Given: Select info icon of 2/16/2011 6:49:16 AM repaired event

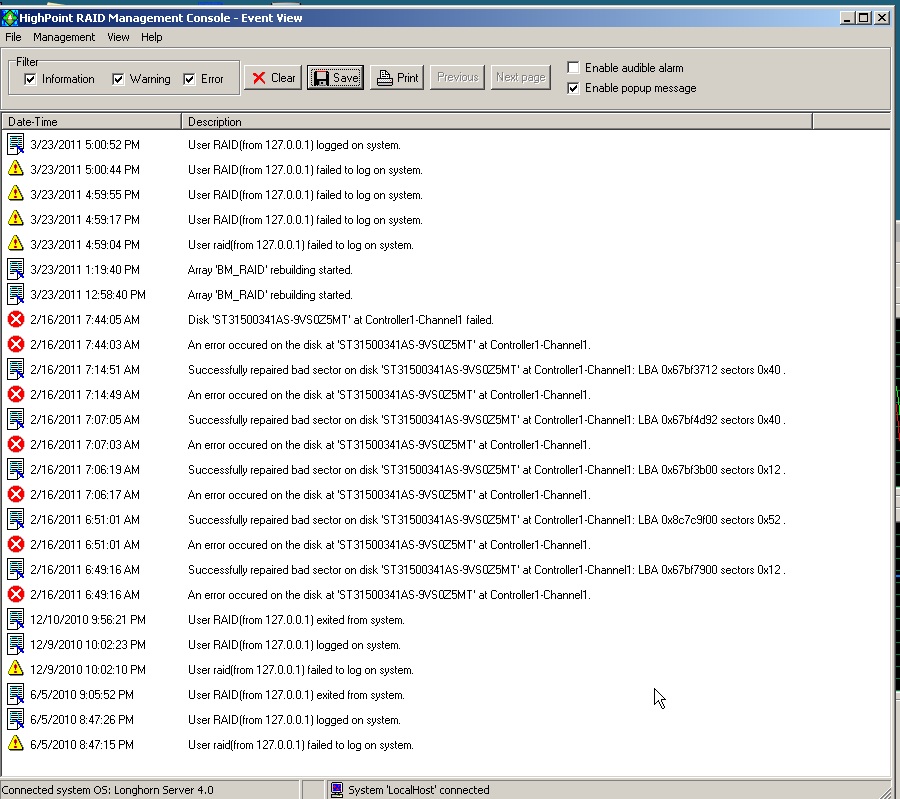Looking at the screenshot, I should coord(15,569).
